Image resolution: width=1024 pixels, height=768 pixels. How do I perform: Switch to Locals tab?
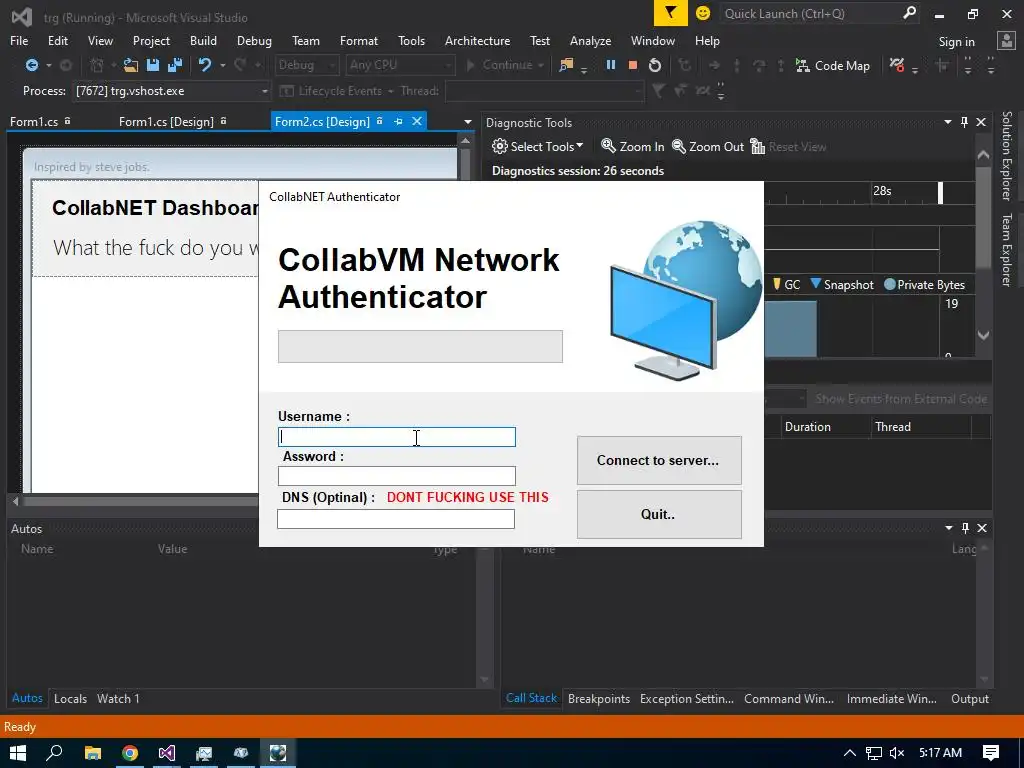click(x=71, y=698)
